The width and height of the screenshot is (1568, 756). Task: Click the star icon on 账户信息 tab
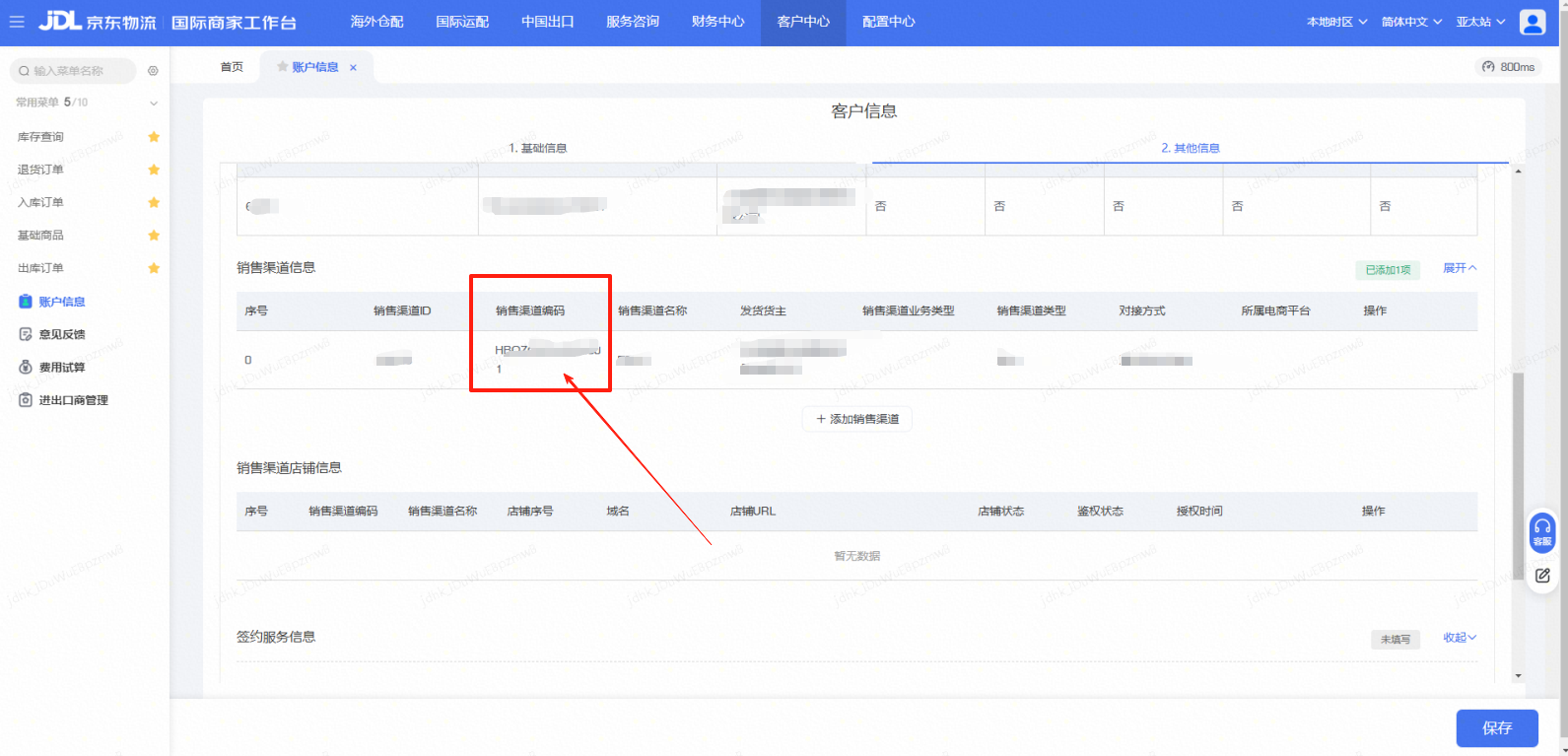tap(283, 67)
